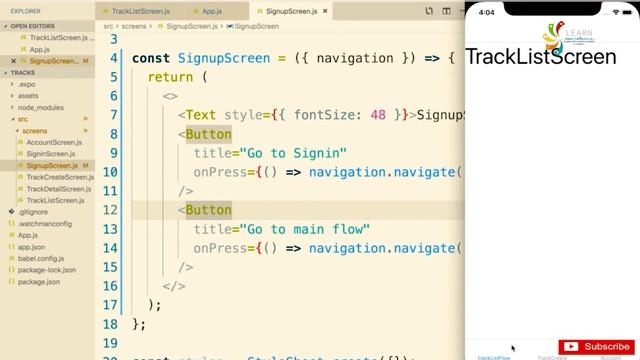Viewport: 640px width, 360px height.
Task: Open SigninScreen.js in the explorer
Action: click(x=51, y=154)
